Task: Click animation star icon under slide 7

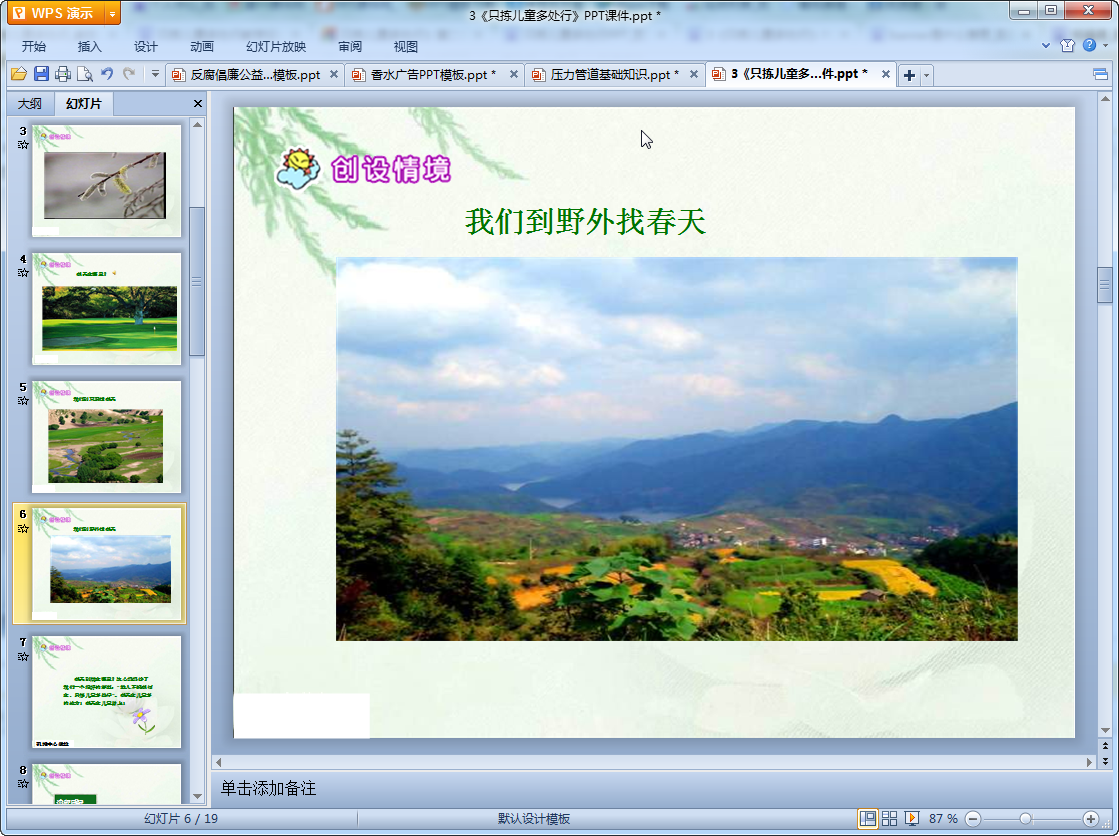Action: coord(23,656)
